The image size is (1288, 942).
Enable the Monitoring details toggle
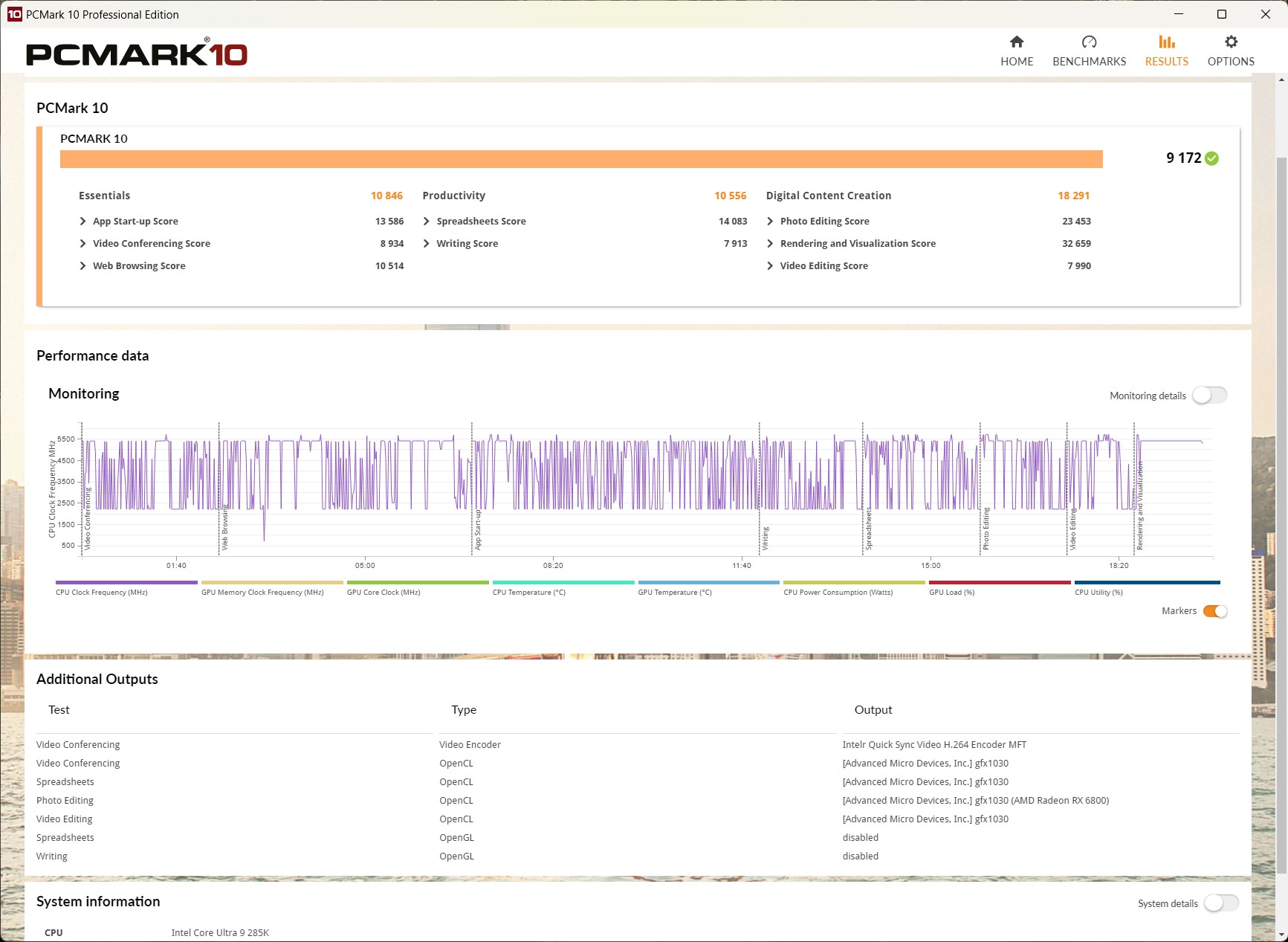[x=1209, y=396]
